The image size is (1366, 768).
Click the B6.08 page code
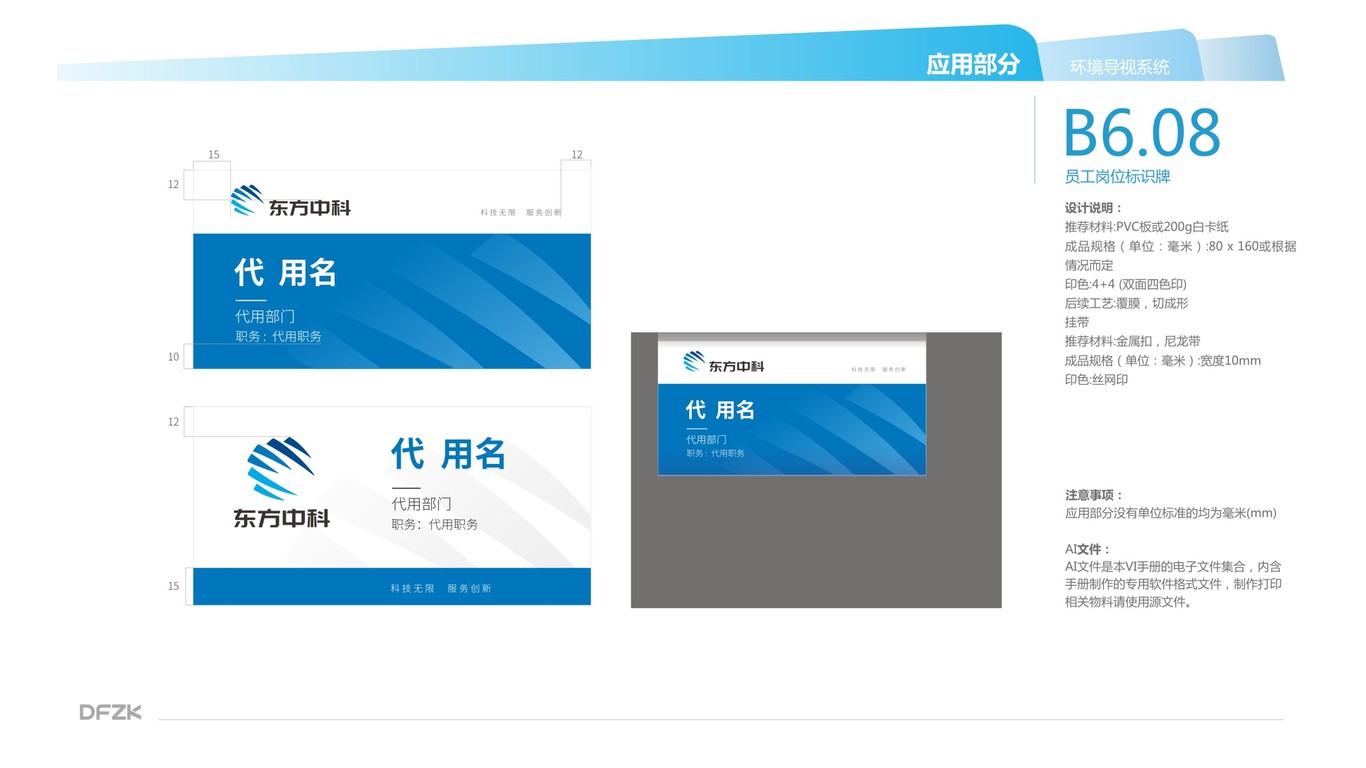click(x=1142, y=132)
